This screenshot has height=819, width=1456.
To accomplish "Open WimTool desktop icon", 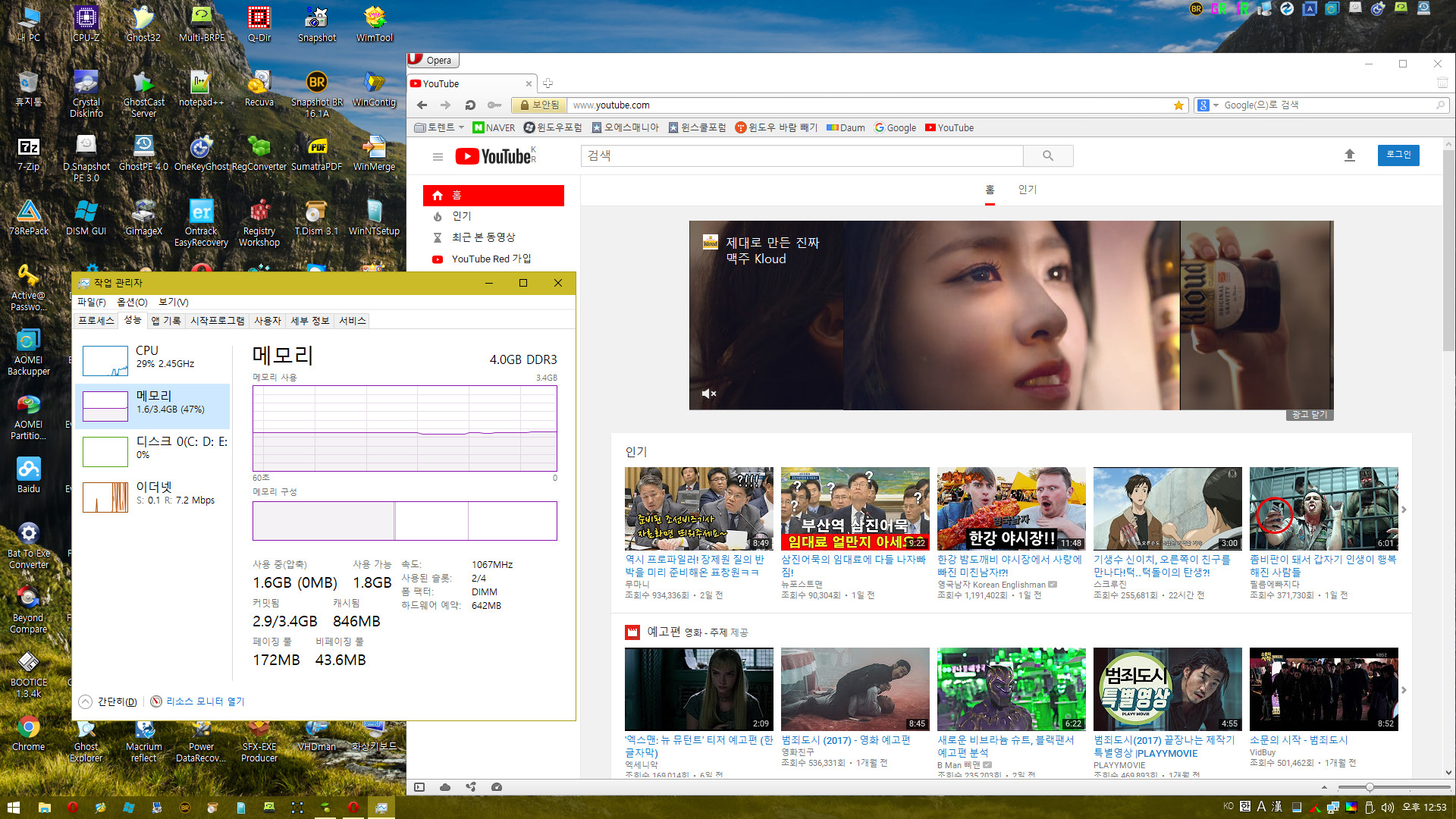I will tap(375, 24).
